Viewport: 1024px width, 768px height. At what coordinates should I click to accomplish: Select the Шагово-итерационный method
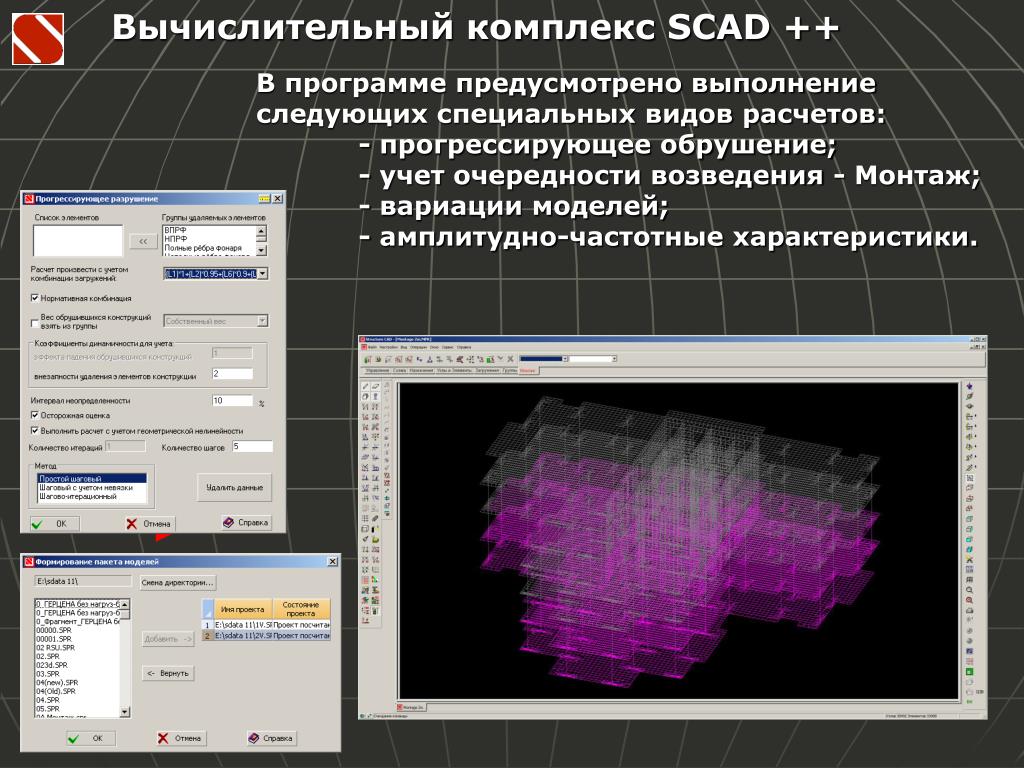click(x=92, y=496)
